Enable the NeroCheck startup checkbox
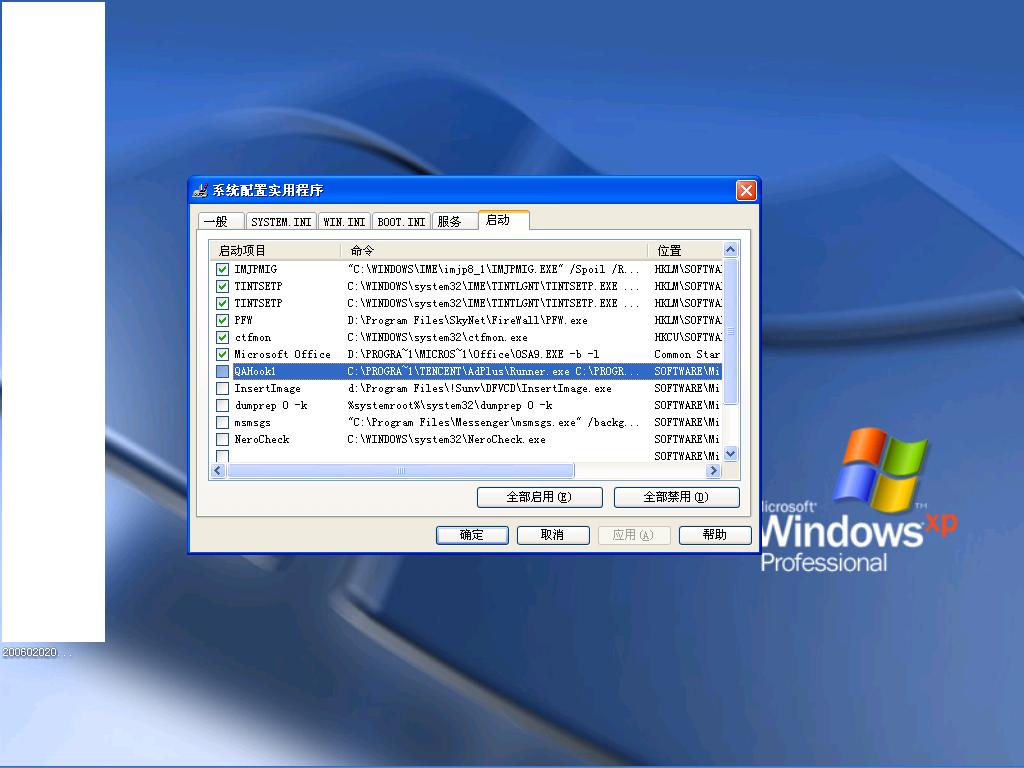Viewport: 1024px width, 768px height. pos(222,439)
